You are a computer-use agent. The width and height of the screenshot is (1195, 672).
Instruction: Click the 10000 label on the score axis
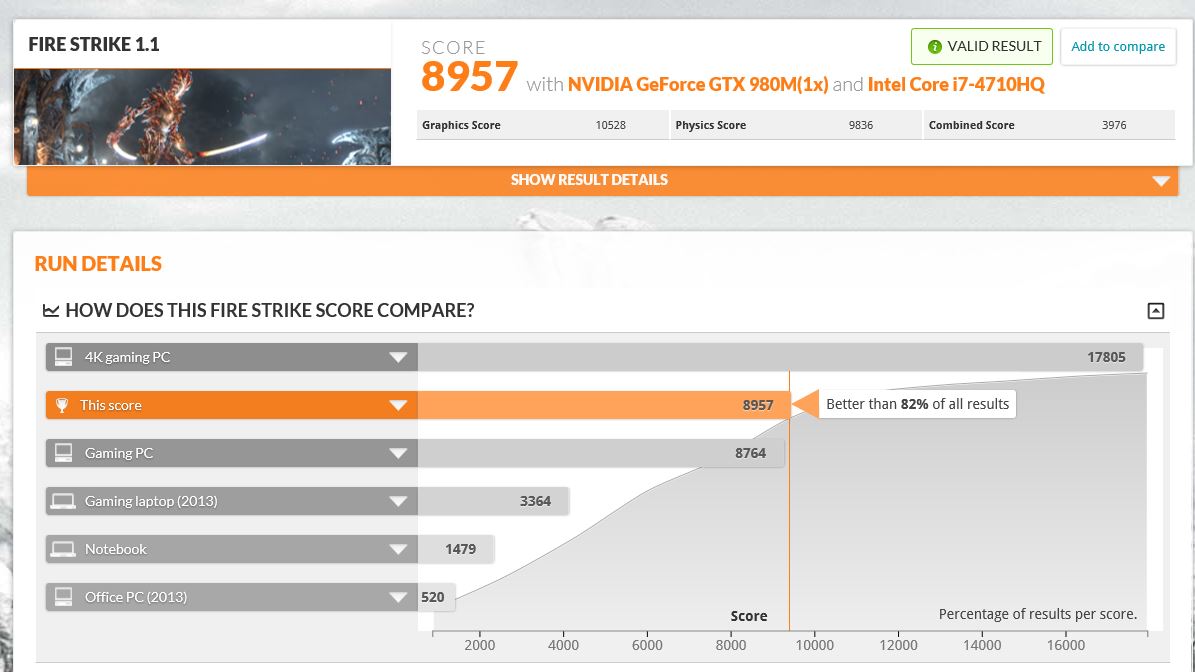(814, 645)
